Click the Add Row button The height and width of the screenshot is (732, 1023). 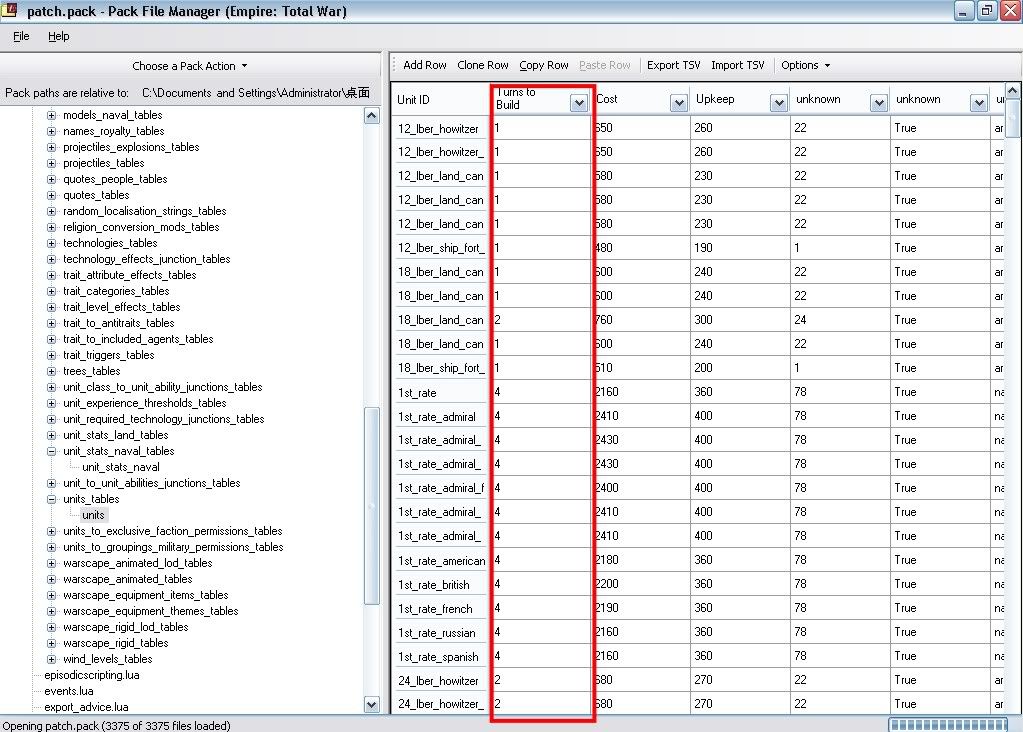(425, 65)
